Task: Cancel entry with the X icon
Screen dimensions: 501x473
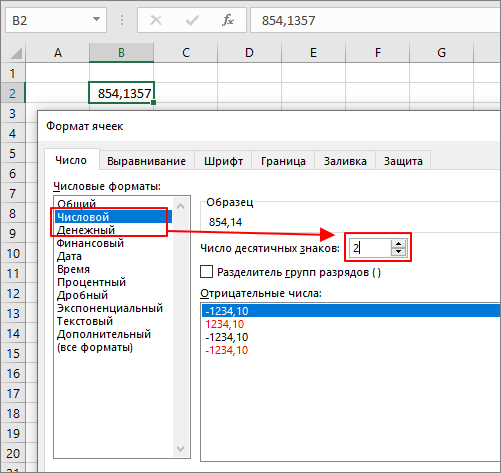Action: [x=156, y=20]
